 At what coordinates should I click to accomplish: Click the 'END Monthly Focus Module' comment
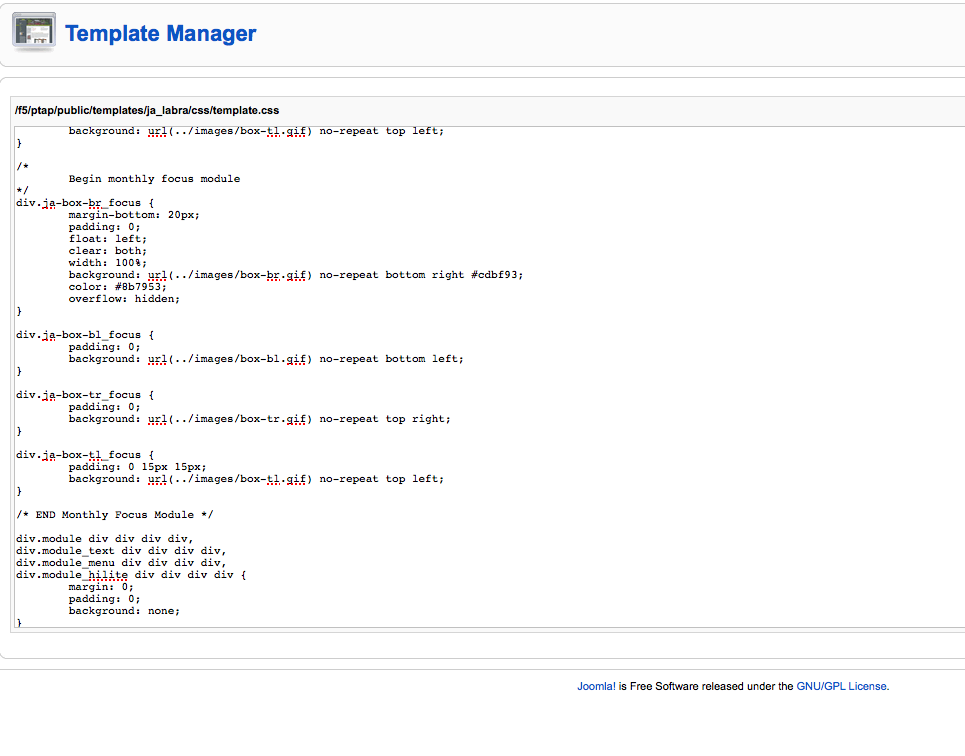(x=115, y=515)
